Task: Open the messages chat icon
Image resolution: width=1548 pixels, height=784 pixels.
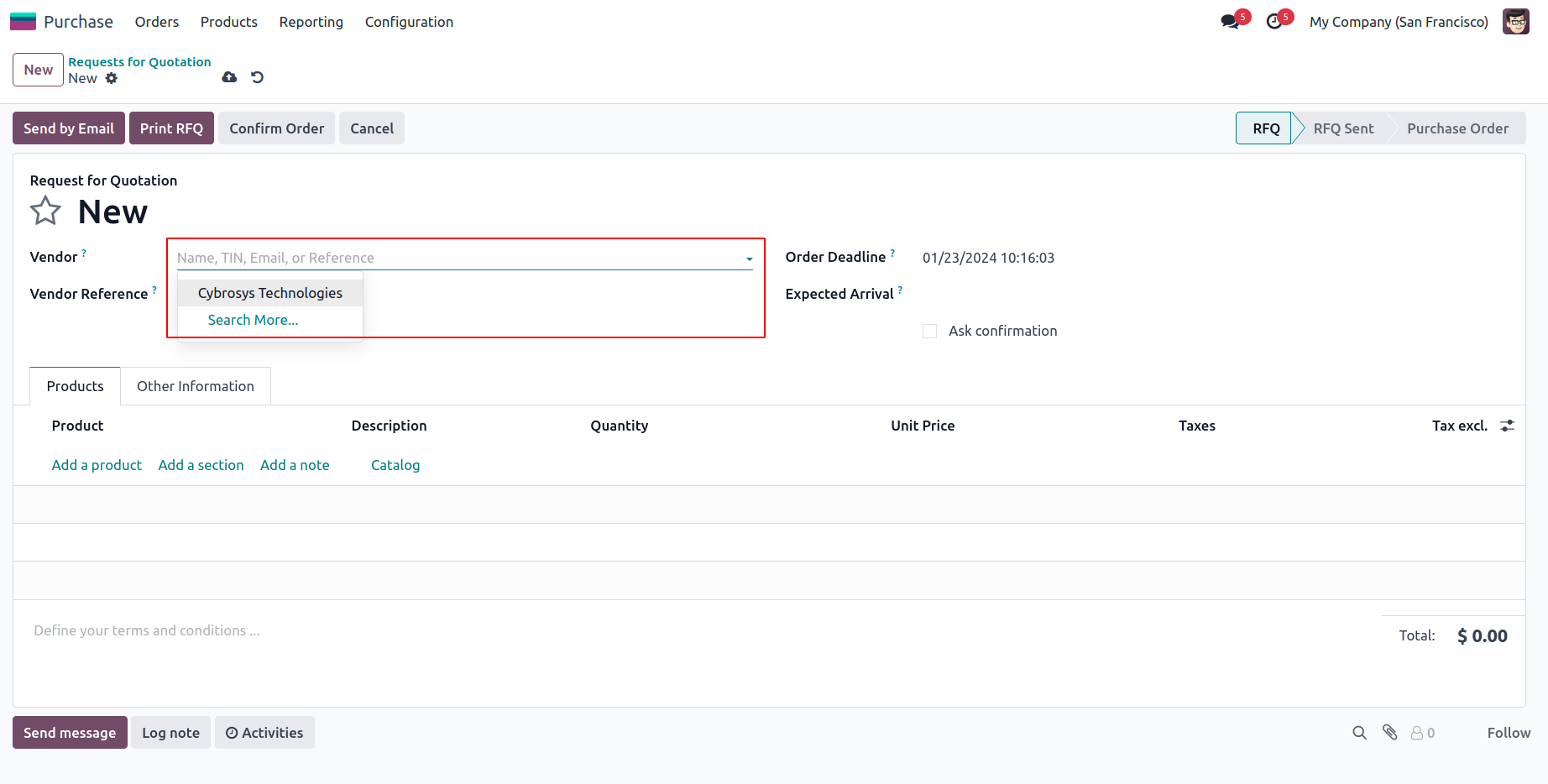Action: point(1231,22)
